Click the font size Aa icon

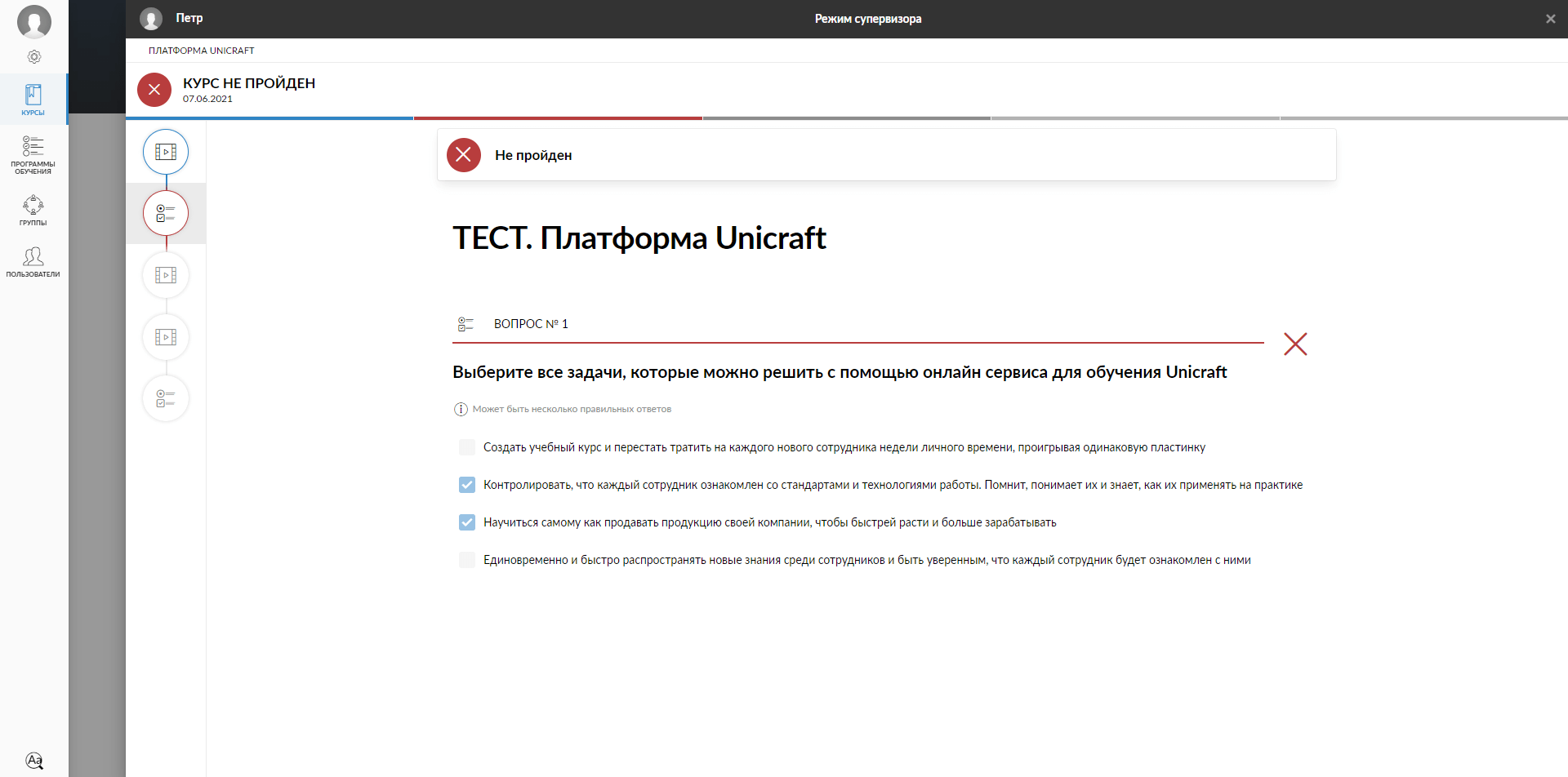tap(34, 760)
